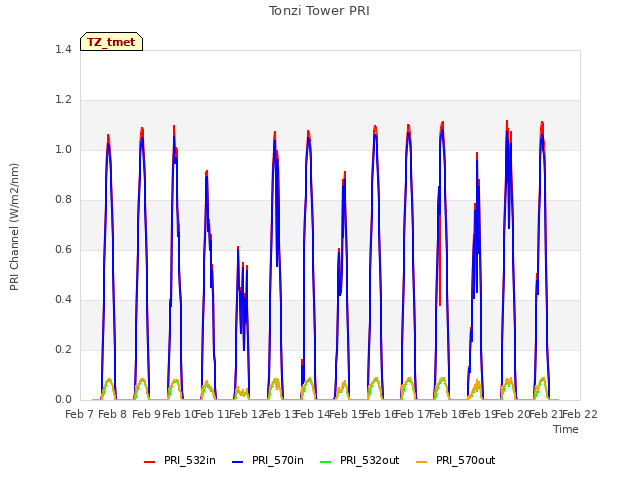This screenshot has width=640, height=480.
Task: Click the red PRI_532in legend swatch
Action: coord(149,462)
